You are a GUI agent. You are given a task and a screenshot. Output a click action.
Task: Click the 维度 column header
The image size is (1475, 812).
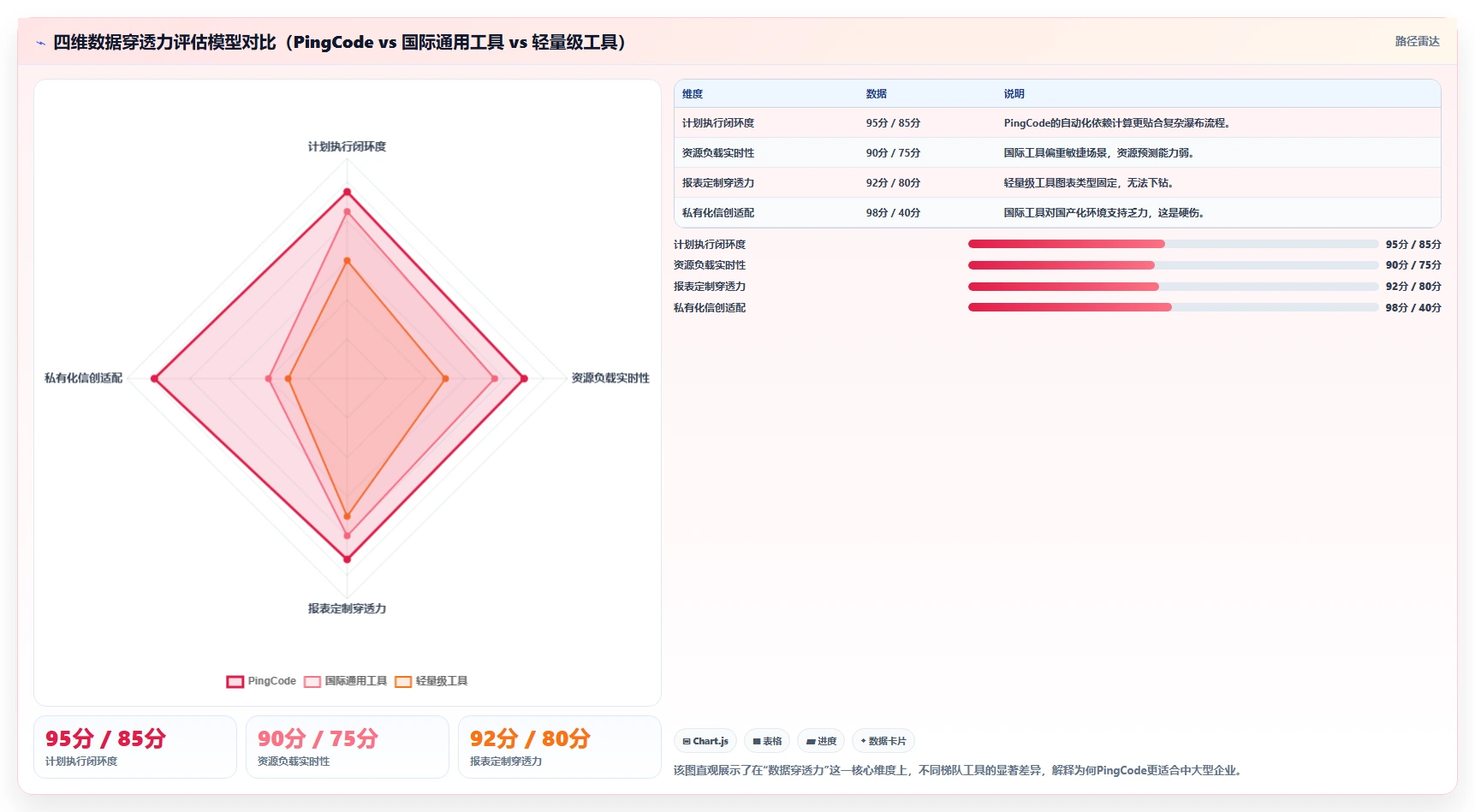[x=693, y=94]
